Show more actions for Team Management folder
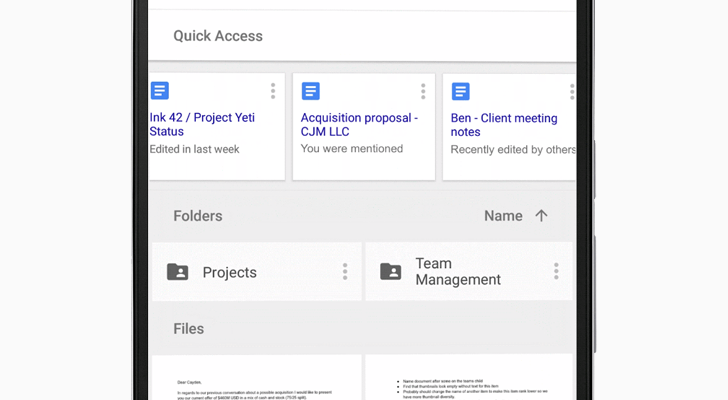 (556, 271)
